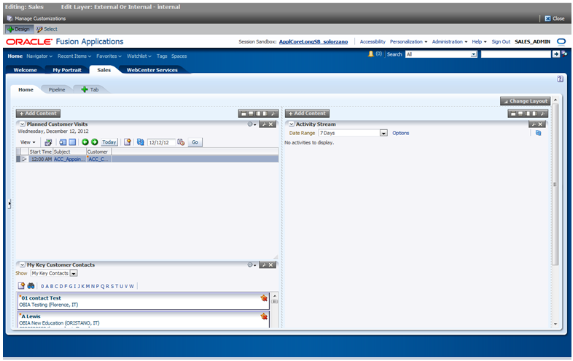Screen dimensions: 573x361
Task: Open the Recent Items menu
Action: click(x=74, y=56)
